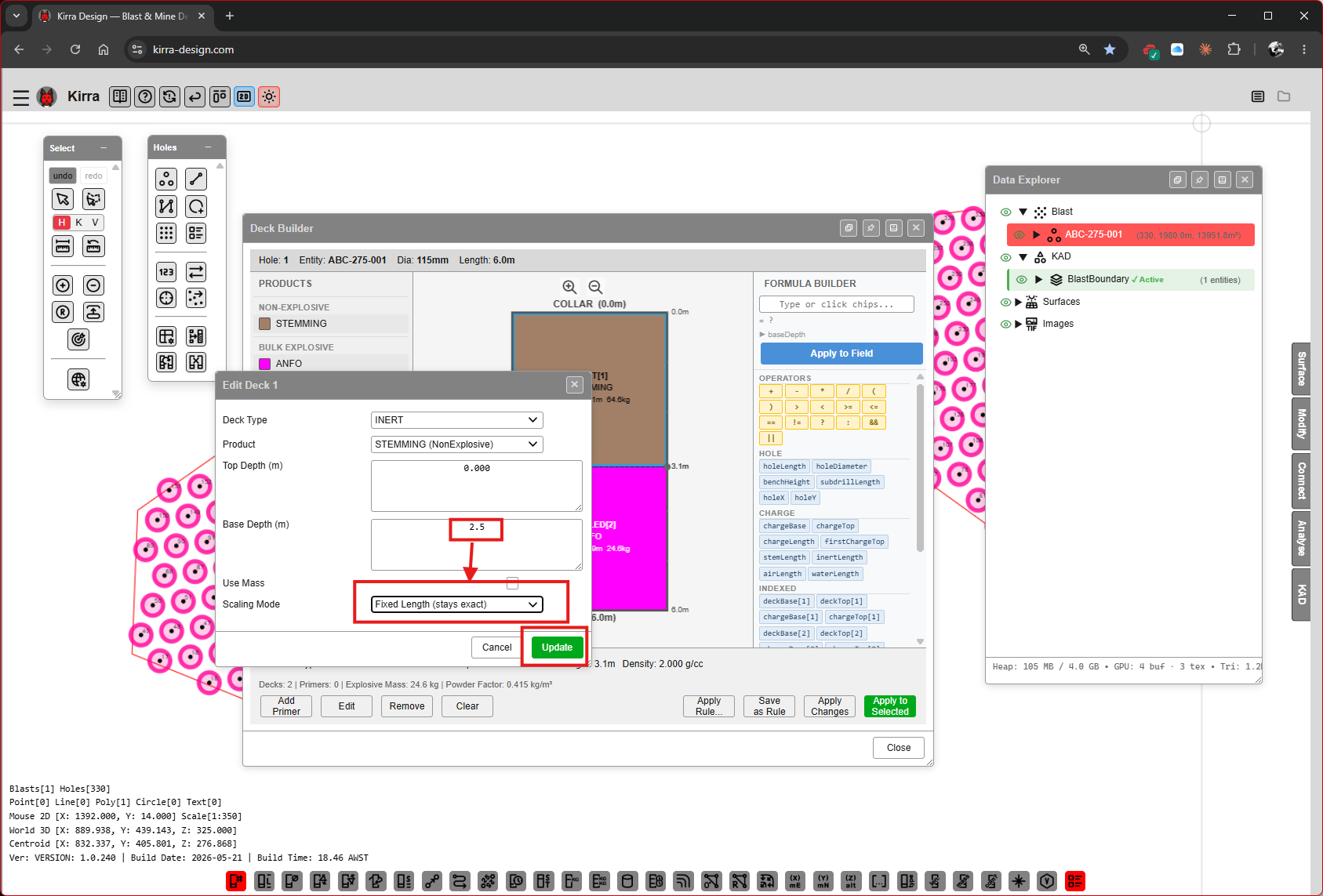The image size is (1323, 896).
Task: Click the circled R reset tool
Action: 63,312
